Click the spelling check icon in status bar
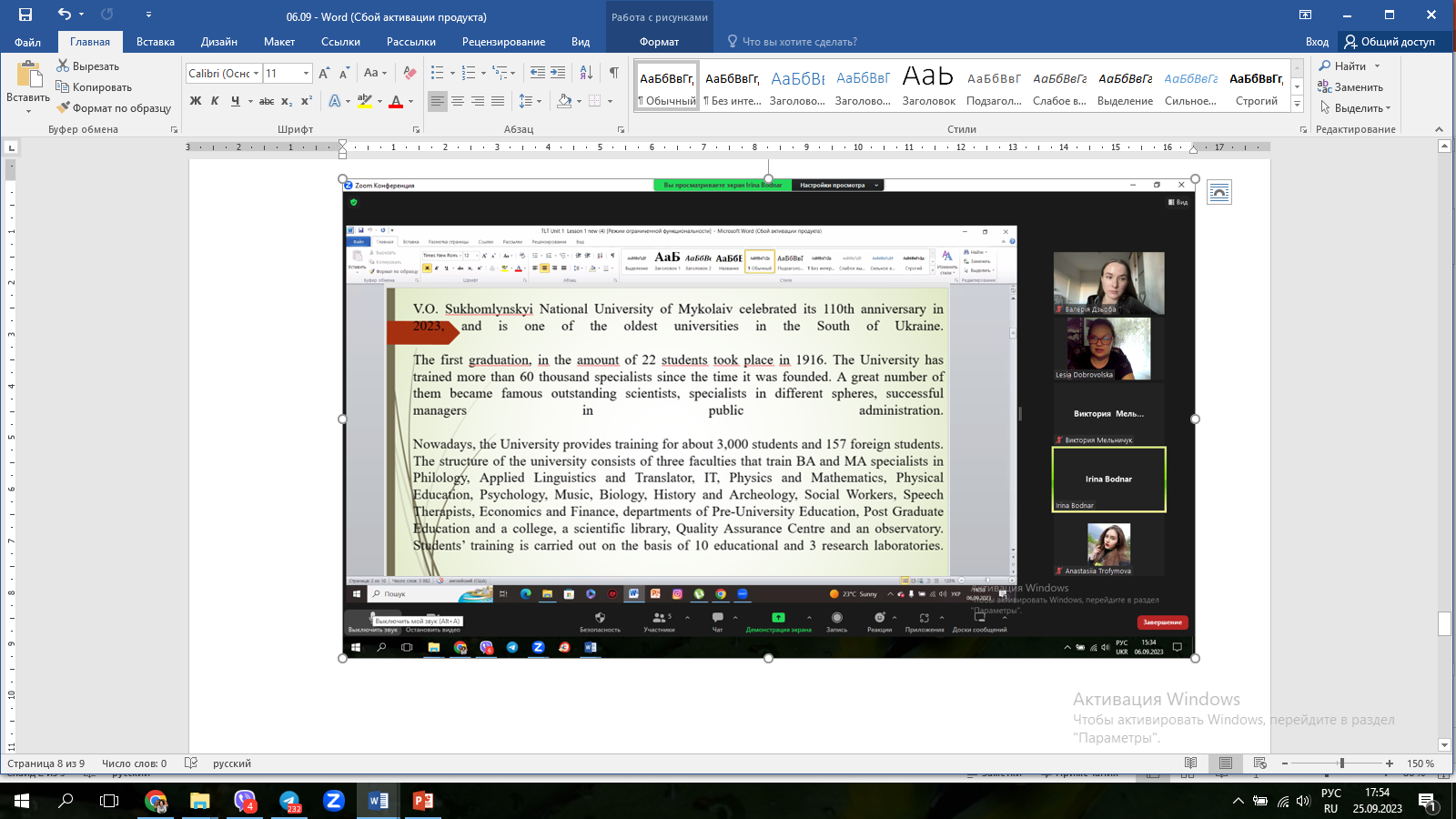The image size is (1456, 819). (x=191, y=763)
